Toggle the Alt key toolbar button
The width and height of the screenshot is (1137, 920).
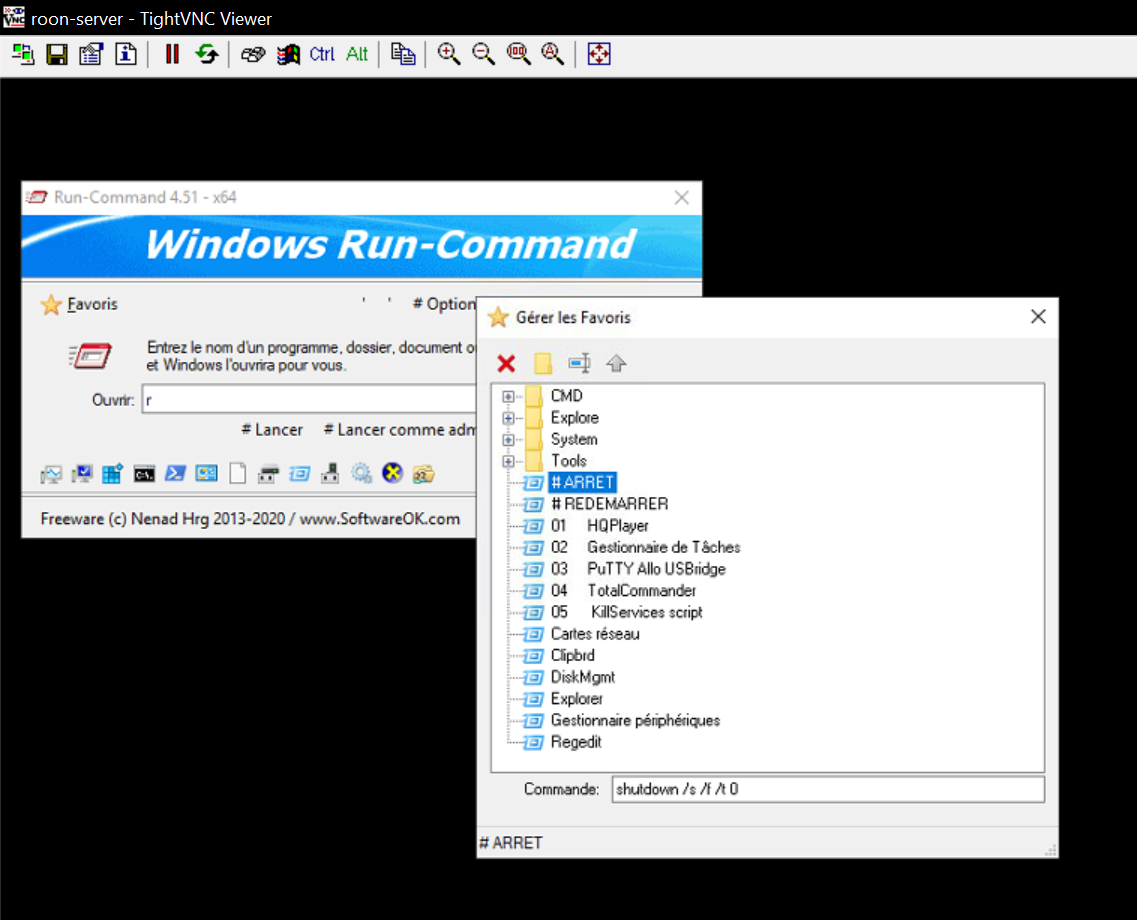(x=357, y=54)
